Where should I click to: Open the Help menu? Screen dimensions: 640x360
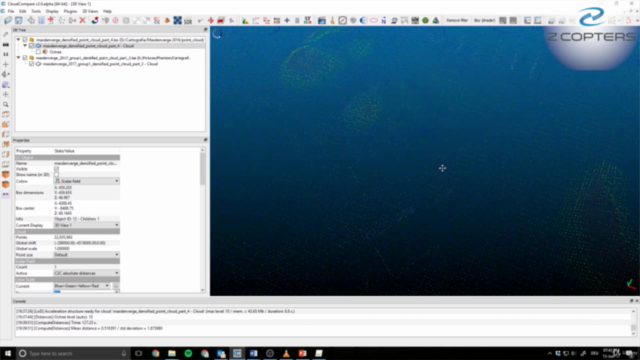coord(107,11)
